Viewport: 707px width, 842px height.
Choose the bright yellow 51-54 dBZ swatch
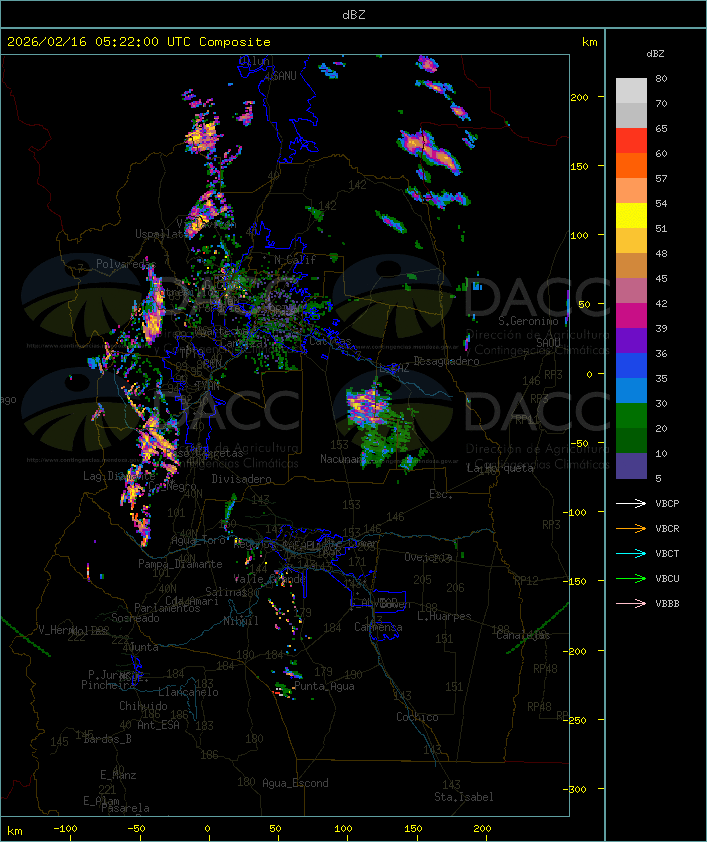pyautogui.click(x=631, y=215)
